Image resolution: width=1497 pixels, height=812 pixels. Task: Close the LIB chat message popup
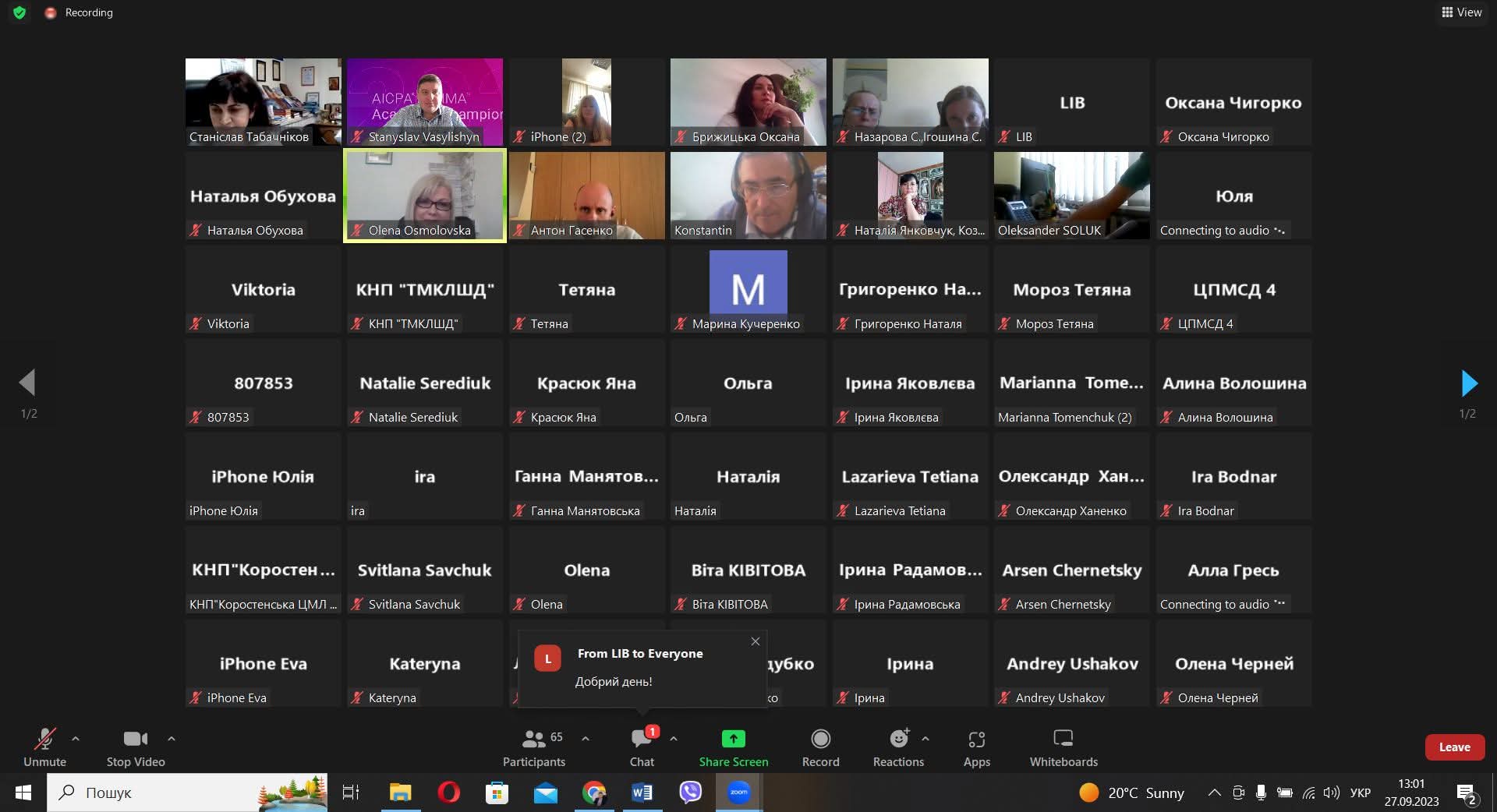point(755,641)
